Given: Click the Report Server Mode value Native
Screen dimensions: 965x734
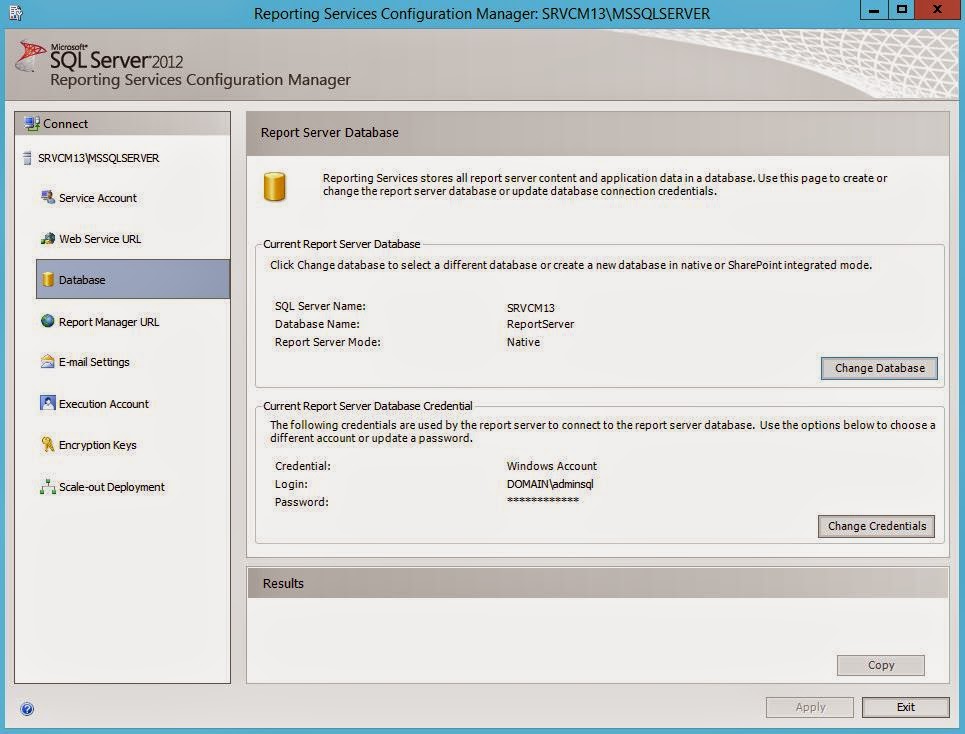Looking at the screenshot, I should tap(523, 342).
